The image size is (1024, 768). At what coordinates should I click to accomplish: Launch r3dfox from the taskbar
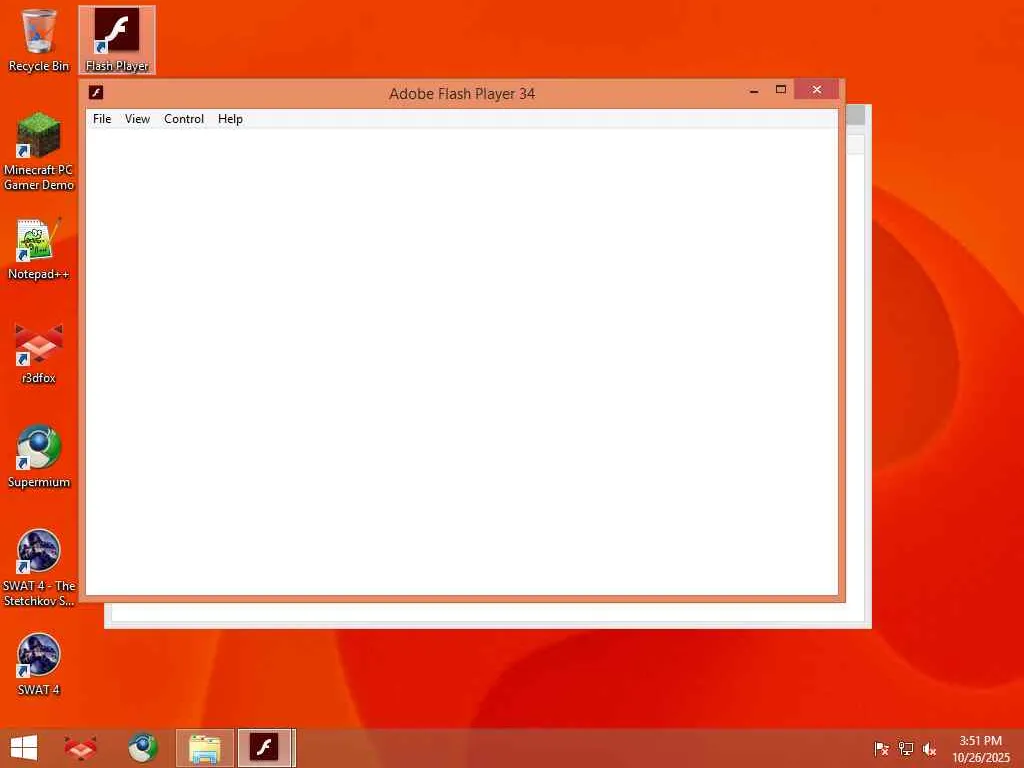click(81, 748)
